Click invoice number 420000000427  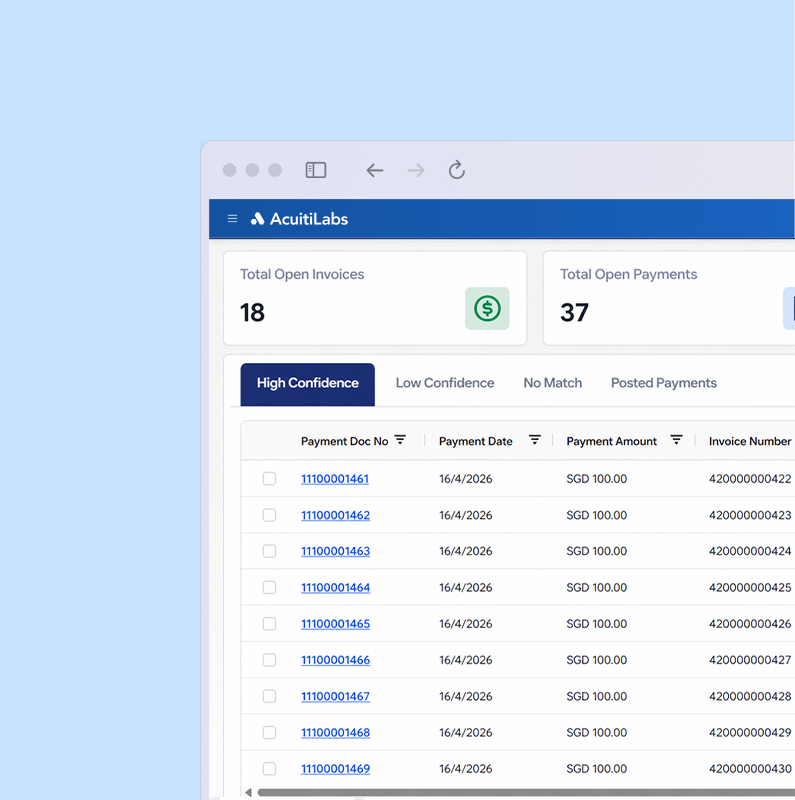(750, 660)
